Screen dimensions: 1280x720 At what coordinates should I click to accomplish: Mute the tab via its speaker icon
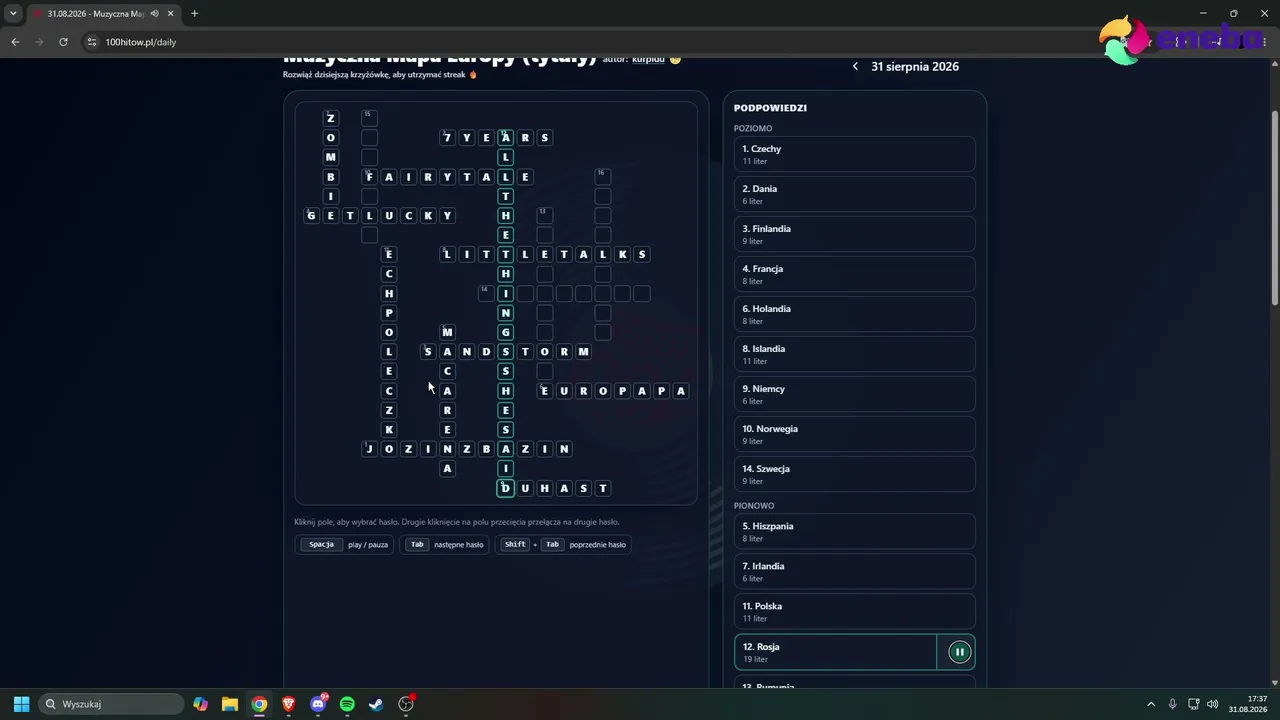point(155,14)
